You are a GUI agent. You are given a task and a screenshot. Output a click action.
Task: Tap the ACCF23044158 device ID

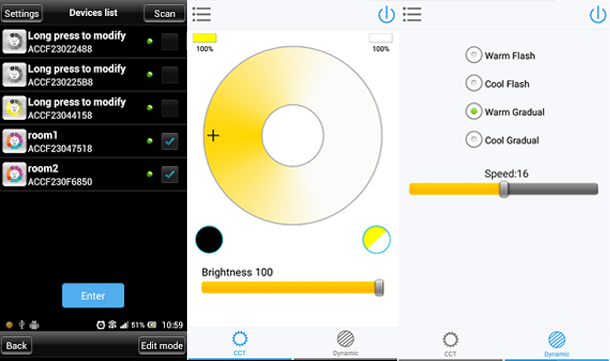coord(60,115)
